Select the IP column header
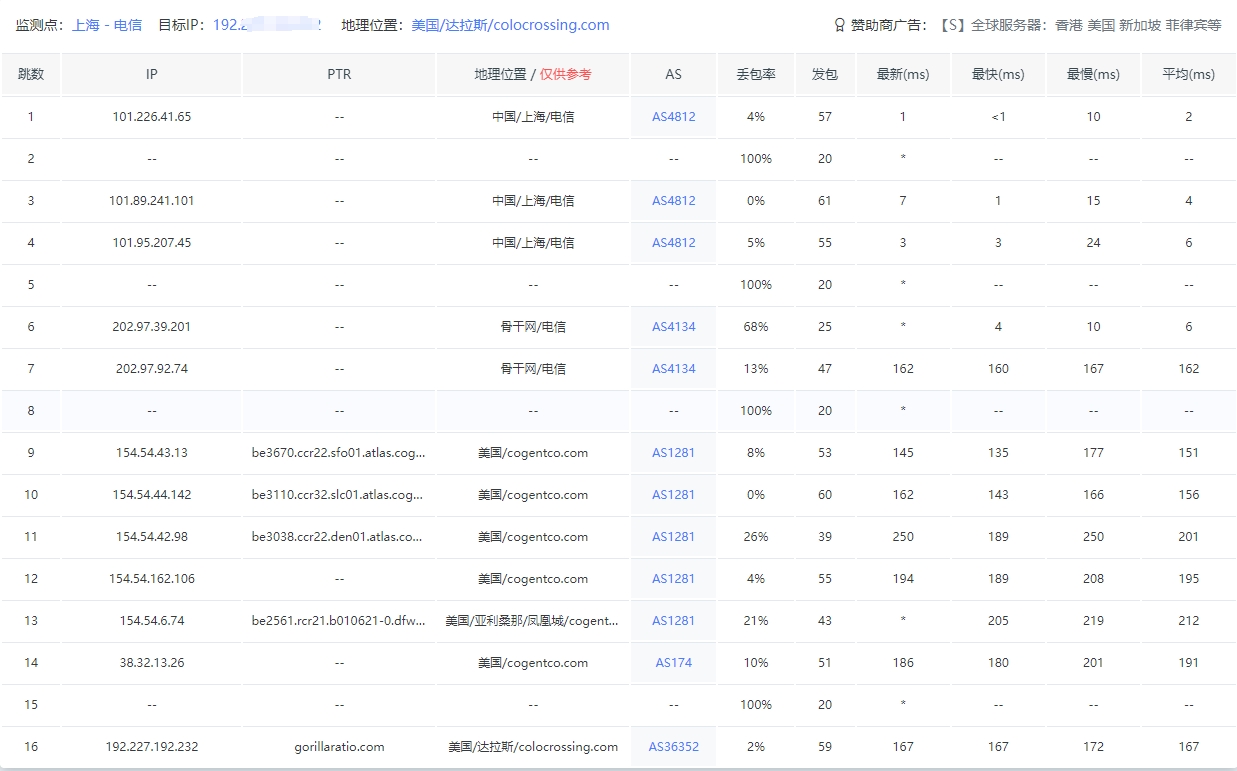Viewport: 1237px width, 771px height. [152, 75]
